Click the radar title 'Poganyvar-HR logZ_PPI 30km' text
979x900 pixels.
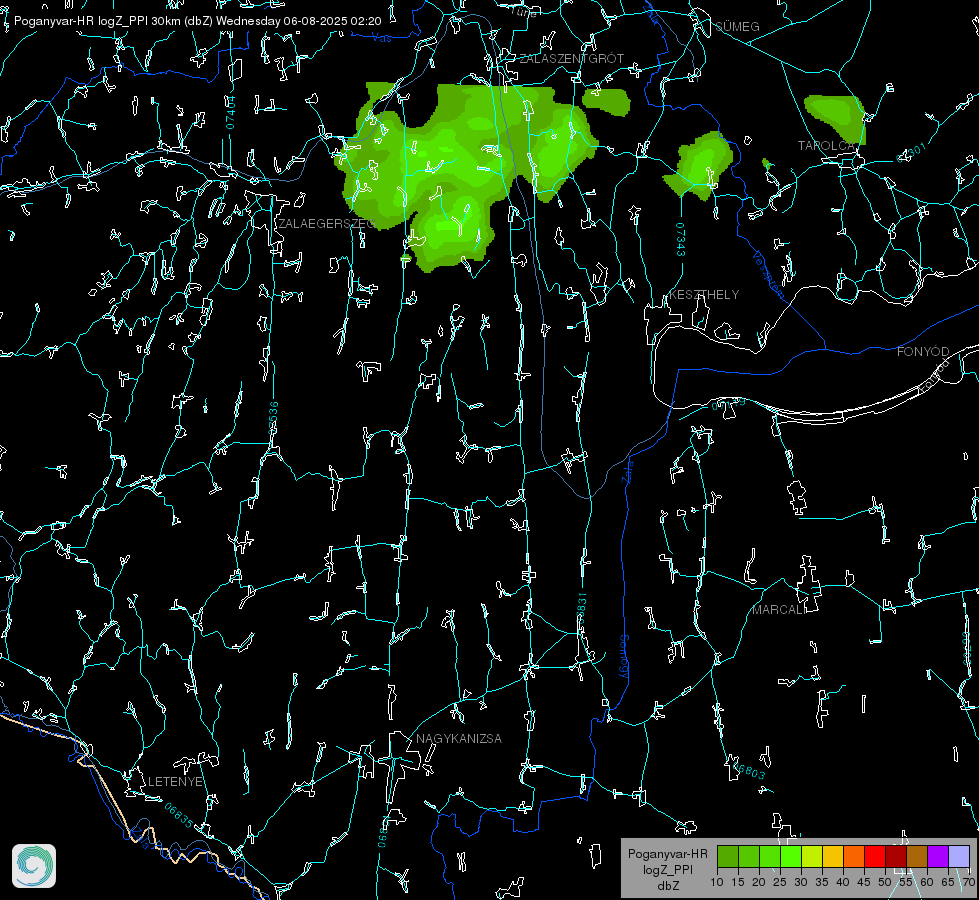tap(97, 21)
